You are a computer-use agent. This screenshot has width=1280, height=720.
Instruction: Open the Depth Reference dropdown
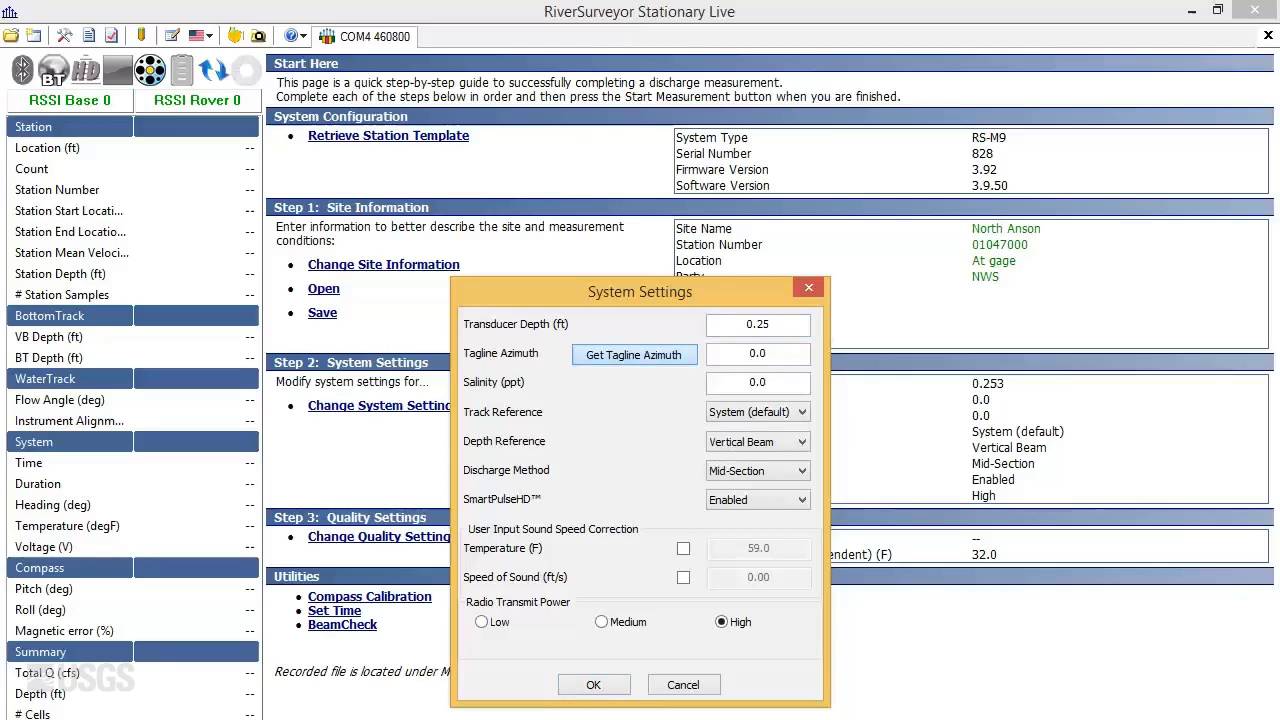[758, 441]
